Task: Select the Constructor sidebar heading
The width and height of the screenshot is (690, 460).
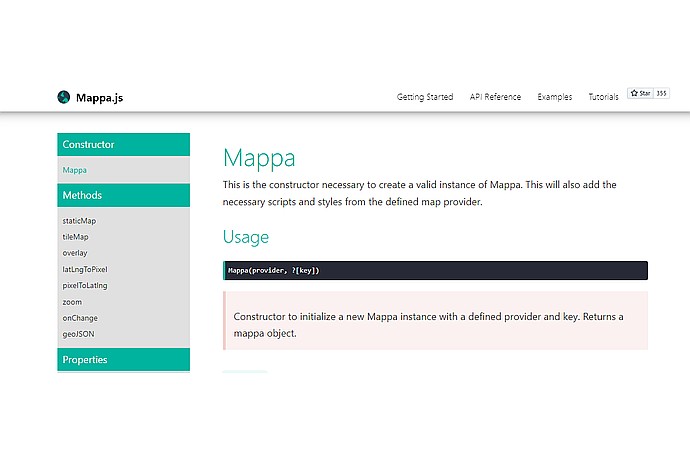Action: pos(124,144)
